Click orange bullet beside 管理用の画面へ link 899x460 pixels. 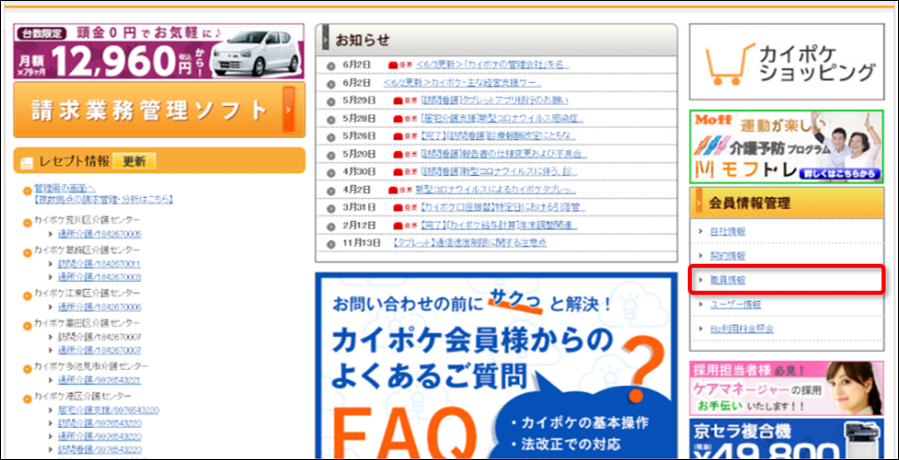27,190
